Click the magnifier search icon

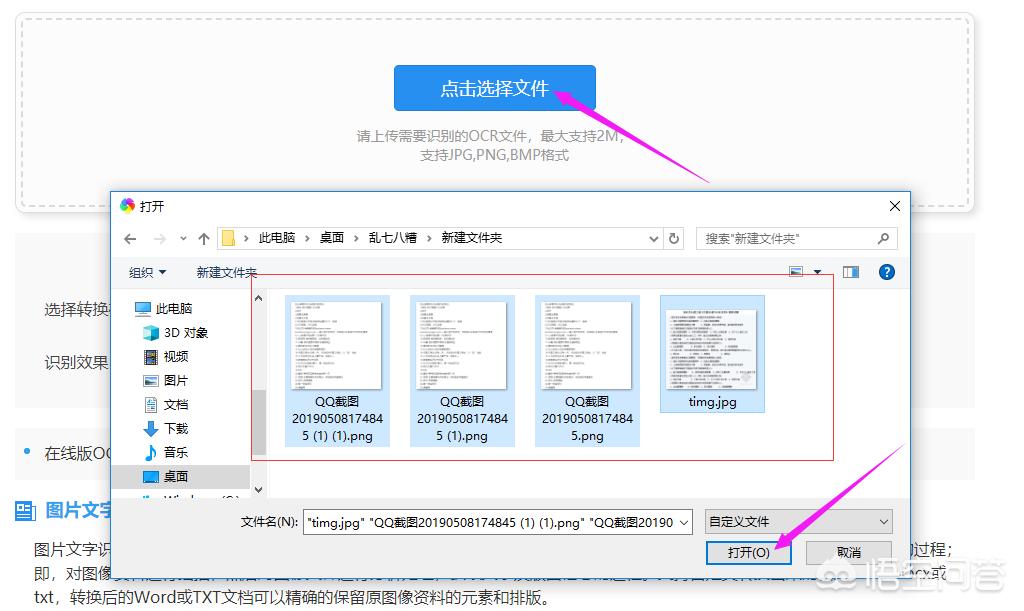[884, 239]
